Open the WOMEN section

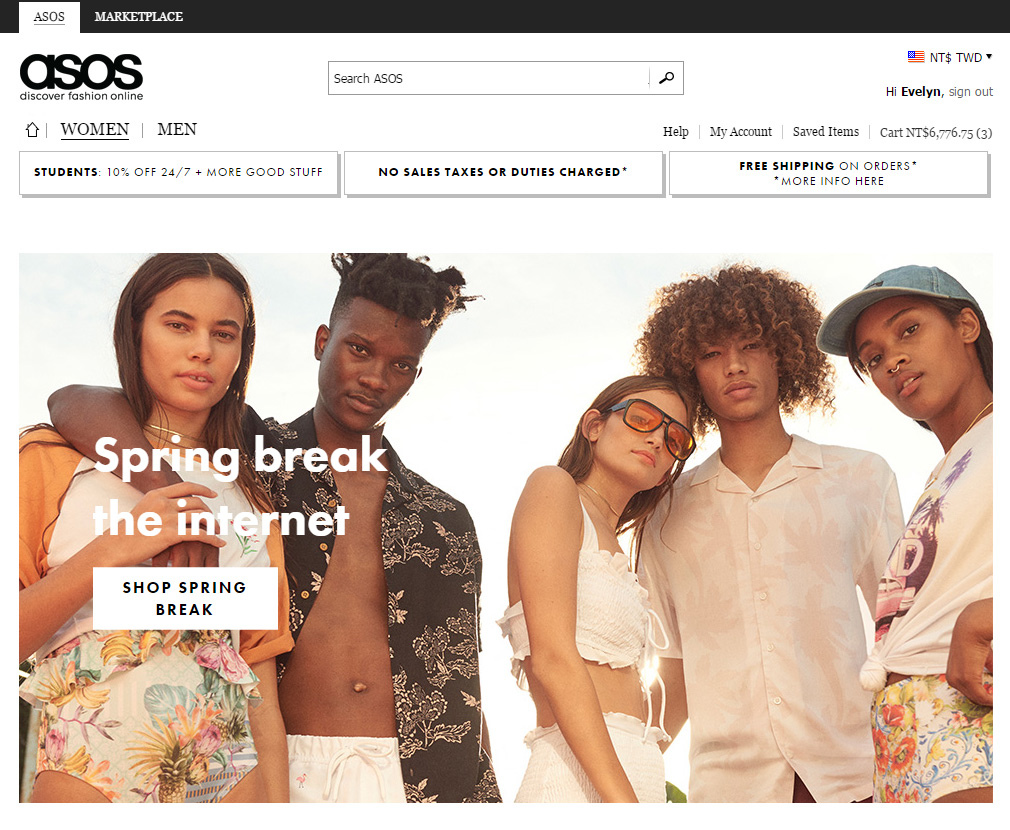[95, 129]
